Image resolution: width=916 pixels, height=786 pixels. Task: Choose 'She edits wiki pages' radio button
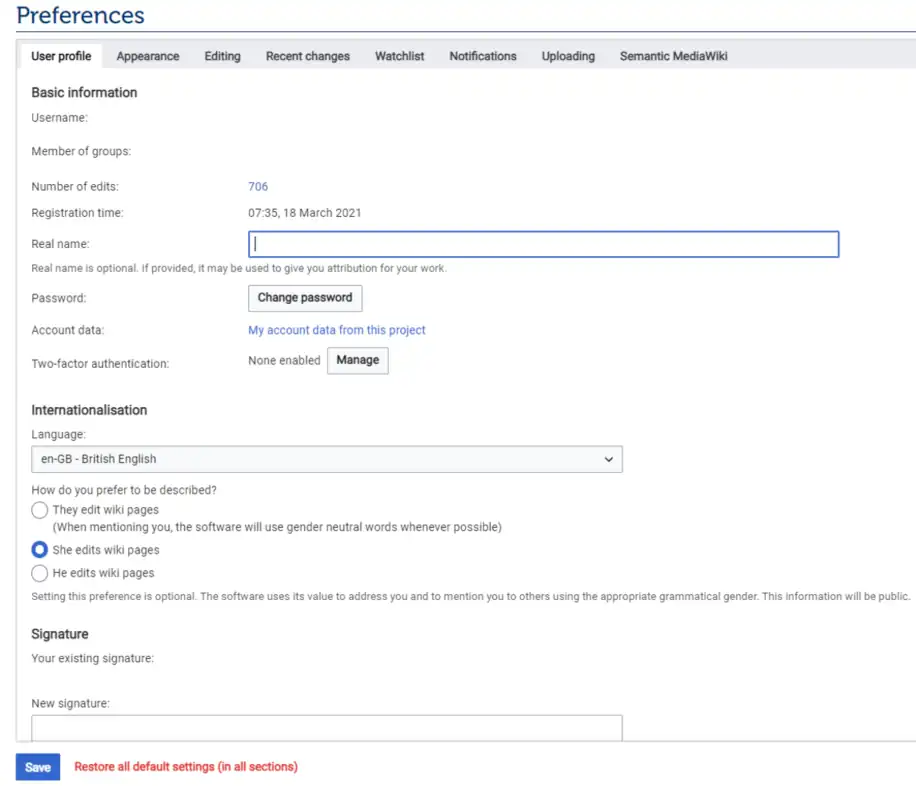point(40,550)
